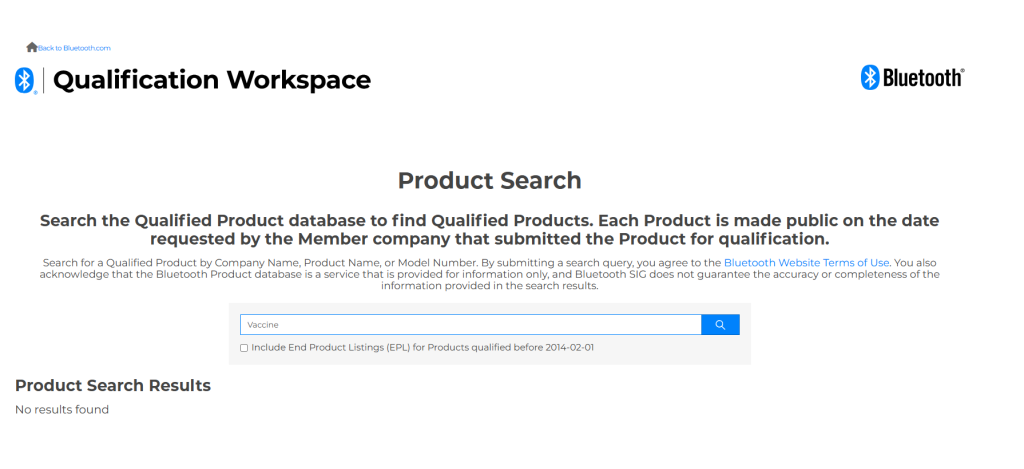Click the home icon beside Back to Bluetooth.com
The height and width of the screenshot is (469, 1024).
(31, 47)
